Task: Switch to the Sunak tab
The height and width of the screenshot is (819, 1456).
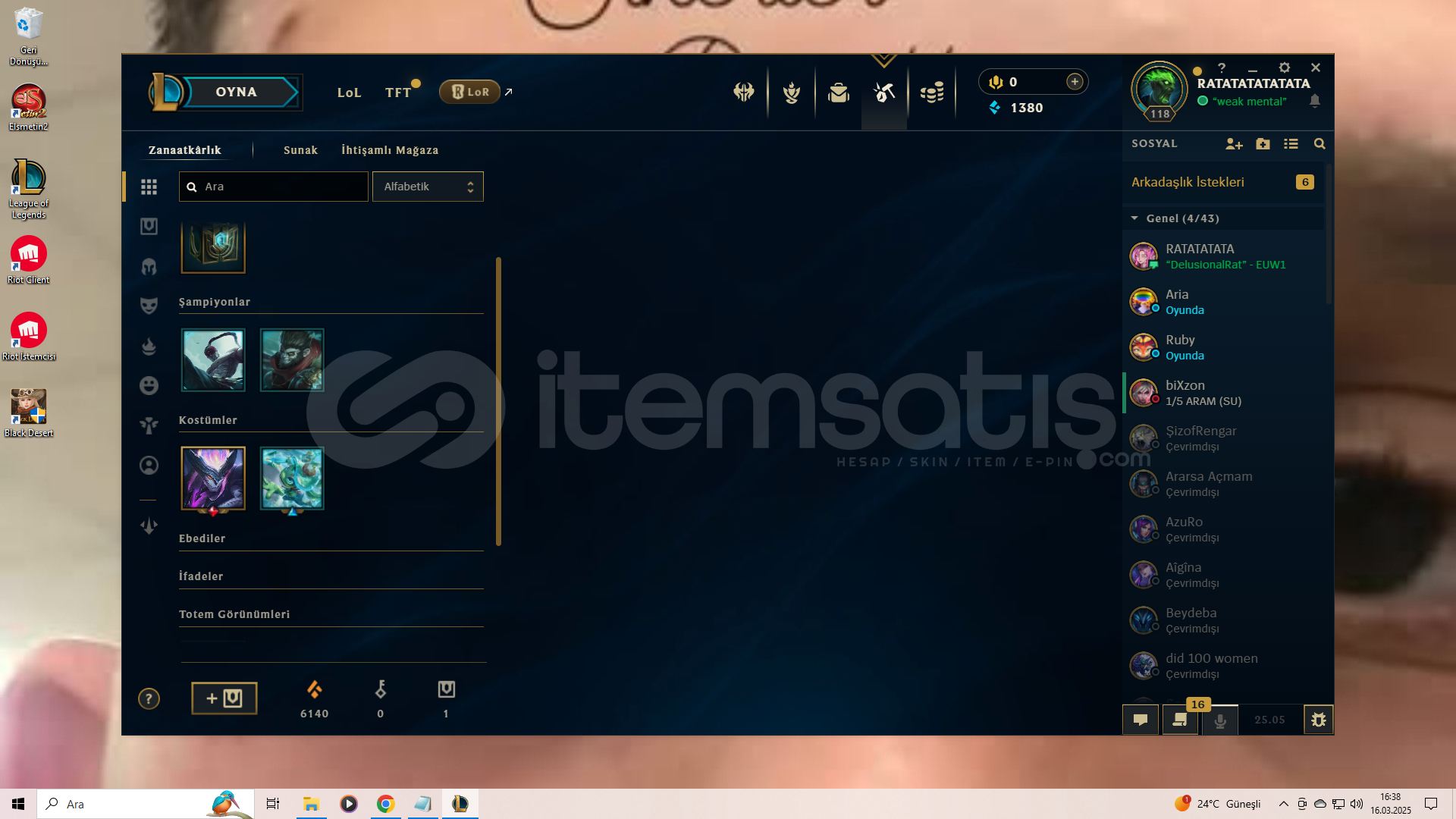Action: click(300, 150)
